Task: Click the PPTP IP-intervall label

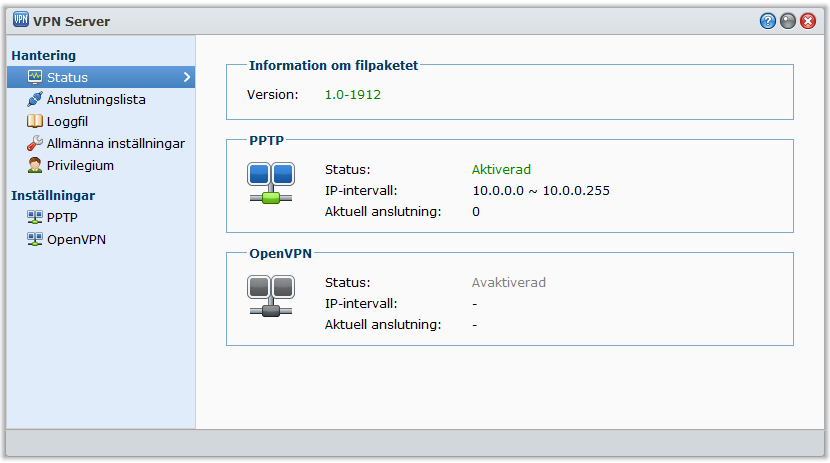Action: click(361, 190)
